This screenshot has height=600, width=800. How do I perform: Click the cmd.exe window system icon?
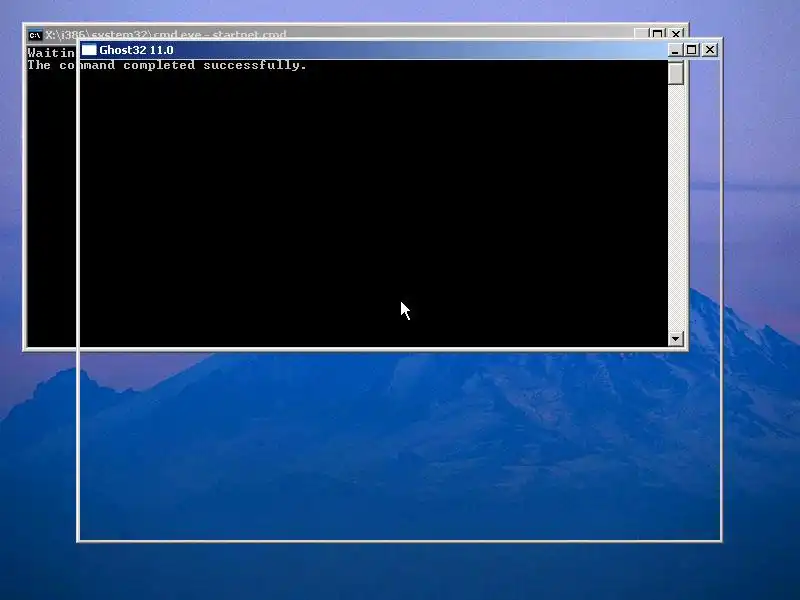pyautogui.click(x=35, y=35)
